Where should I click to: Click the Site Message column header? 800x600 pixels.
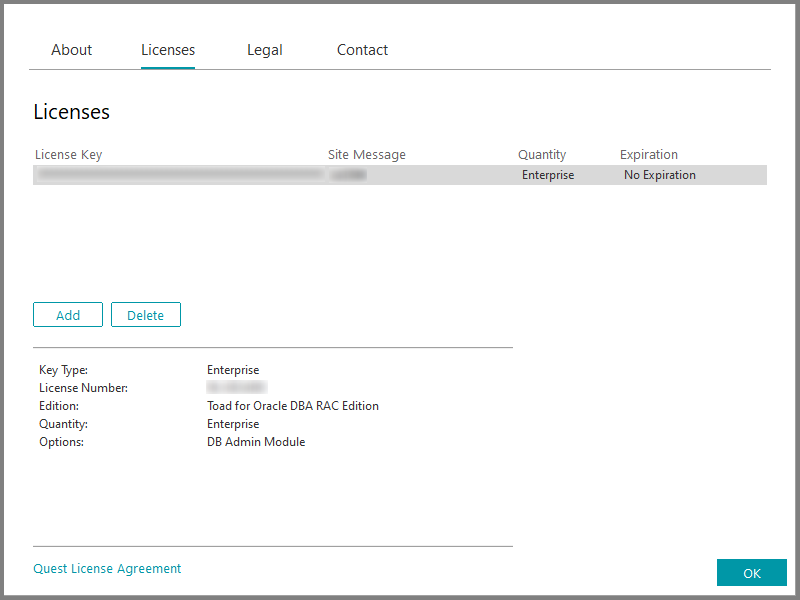(x=367, y=155)
